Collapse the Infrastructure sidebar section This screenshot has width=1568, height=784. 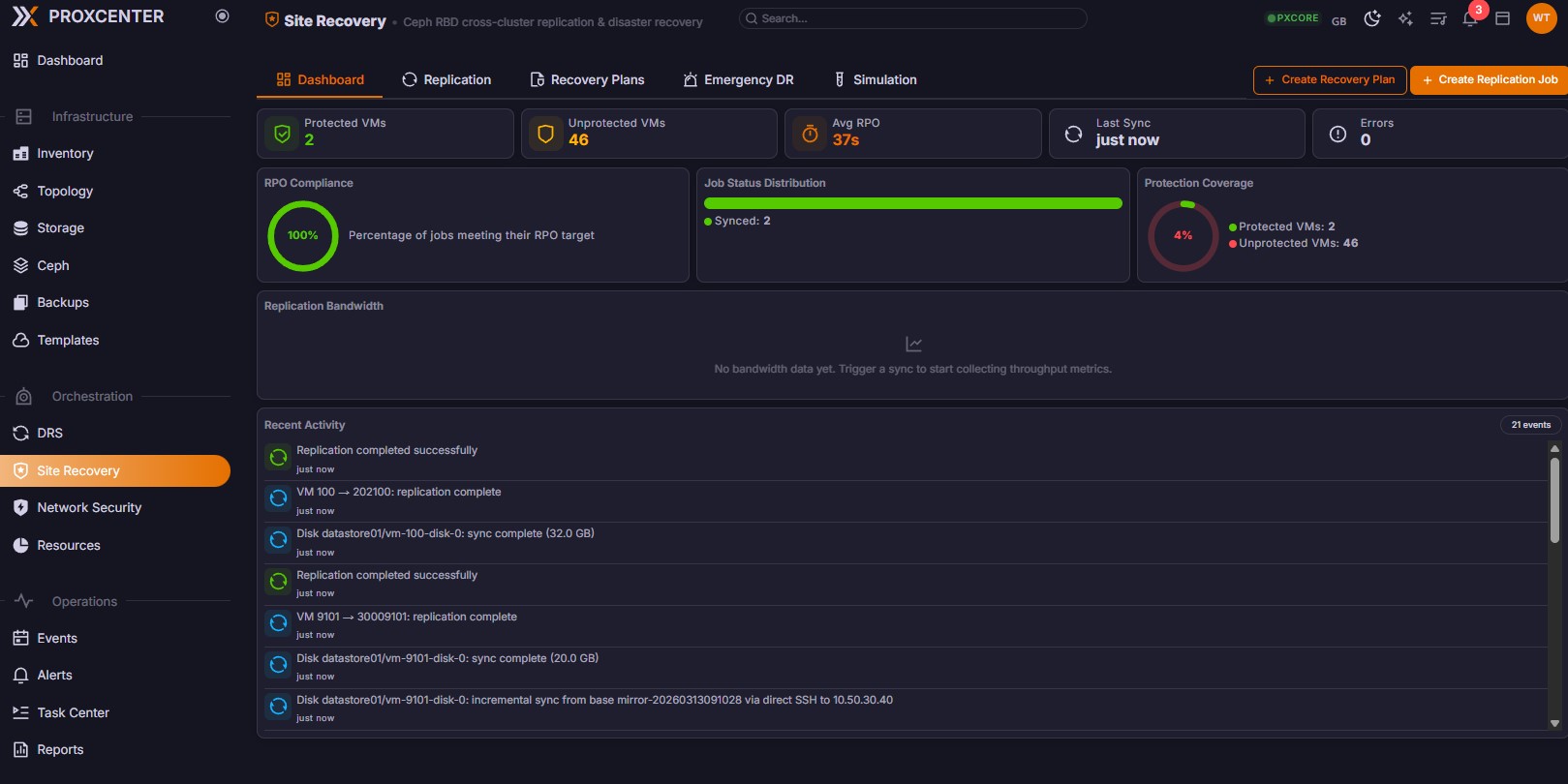pos(92,116)
